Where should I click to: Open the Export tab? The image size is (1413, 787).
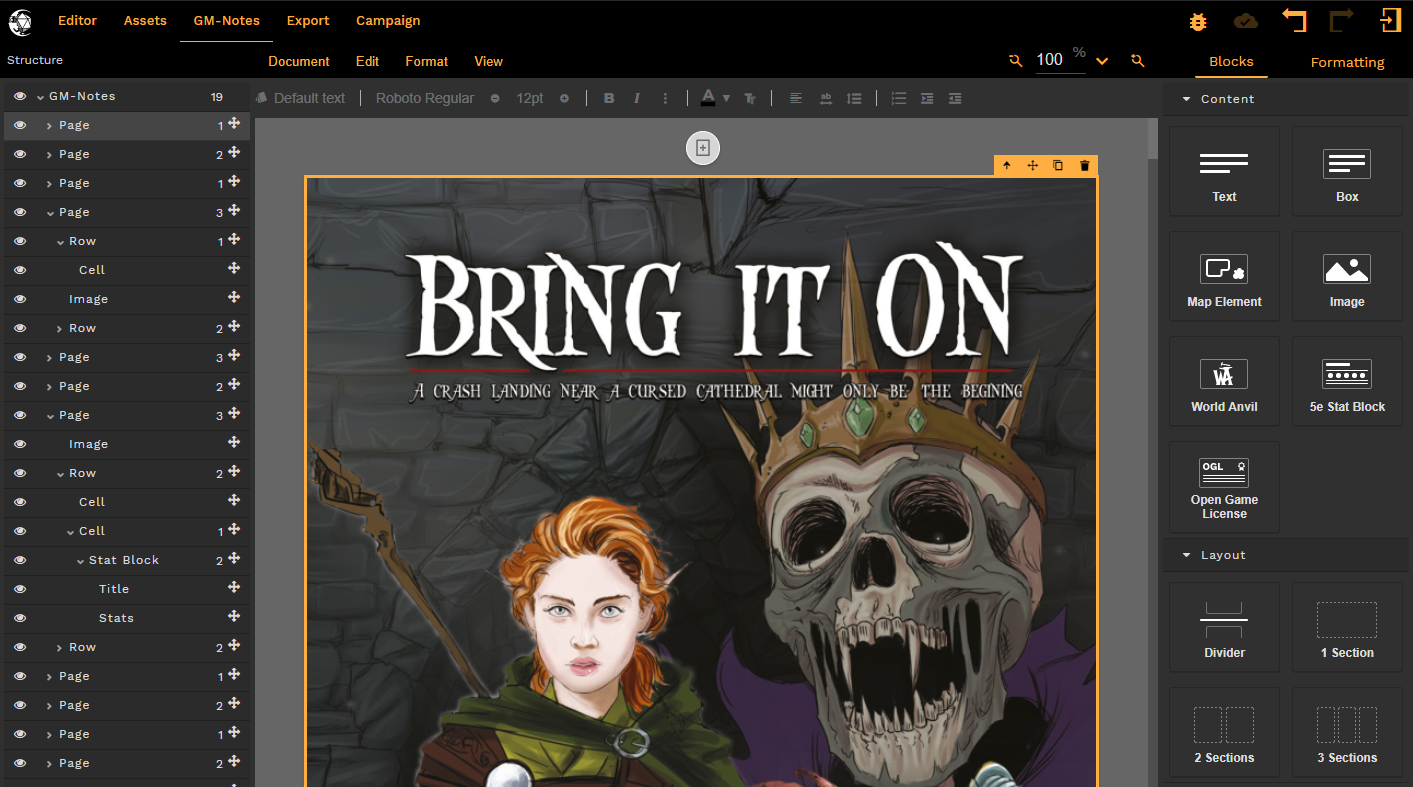[308, 20]
